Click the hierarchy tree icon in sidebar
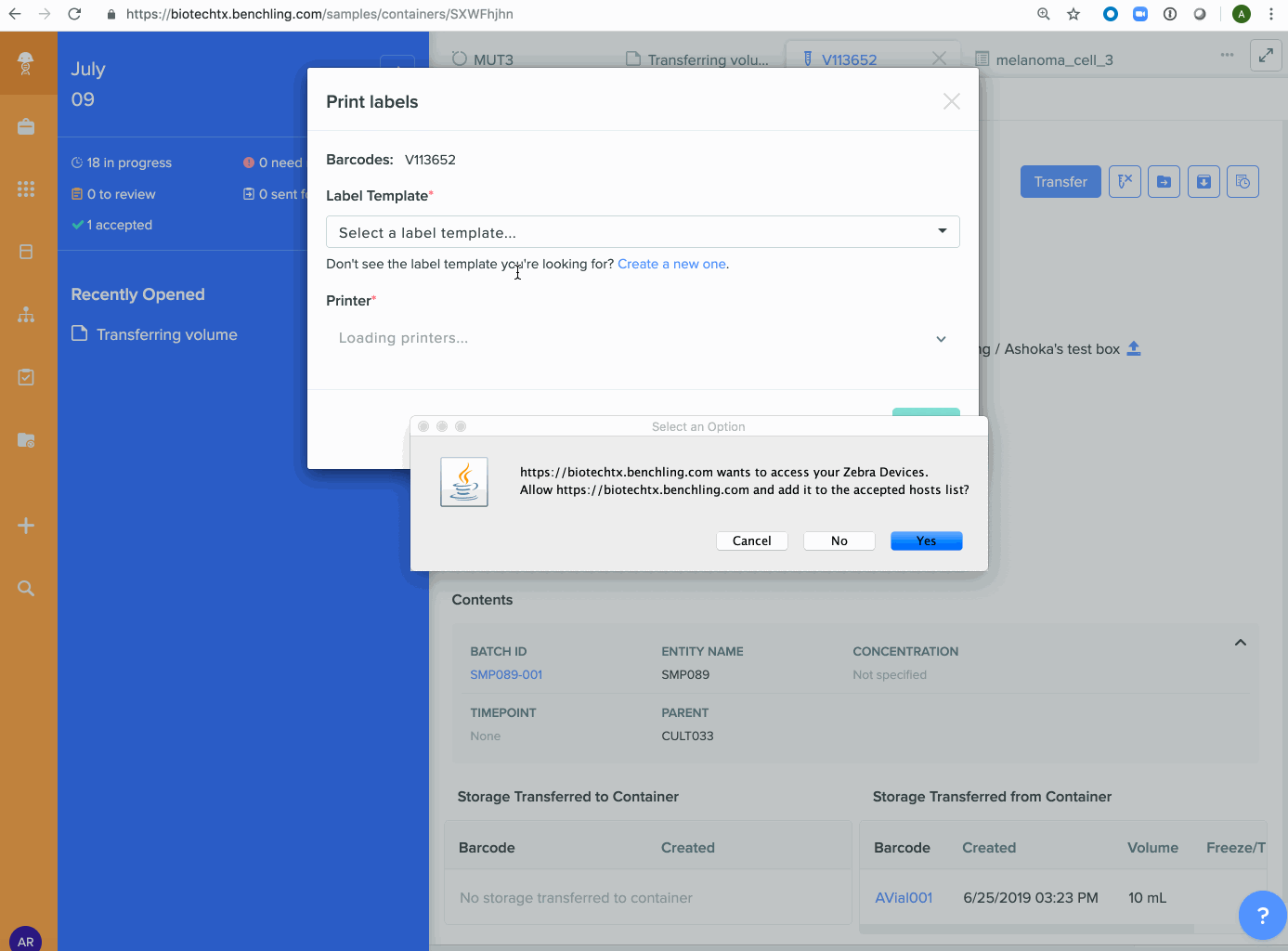1288x951 pixels. (x=26, y=315)
